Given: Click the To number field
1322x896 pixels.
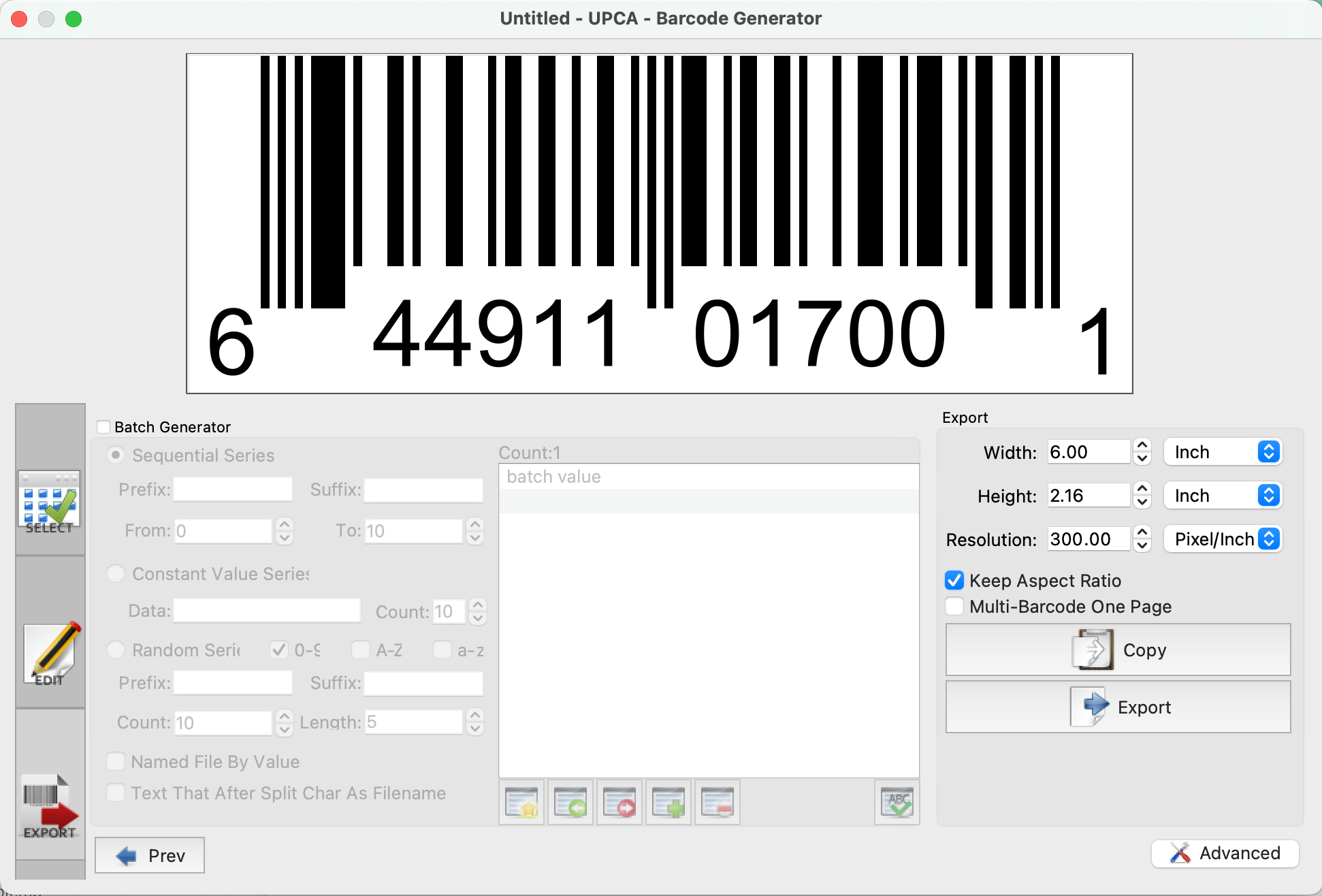Looking at the screenshot, I should click(x=414, y=531).
